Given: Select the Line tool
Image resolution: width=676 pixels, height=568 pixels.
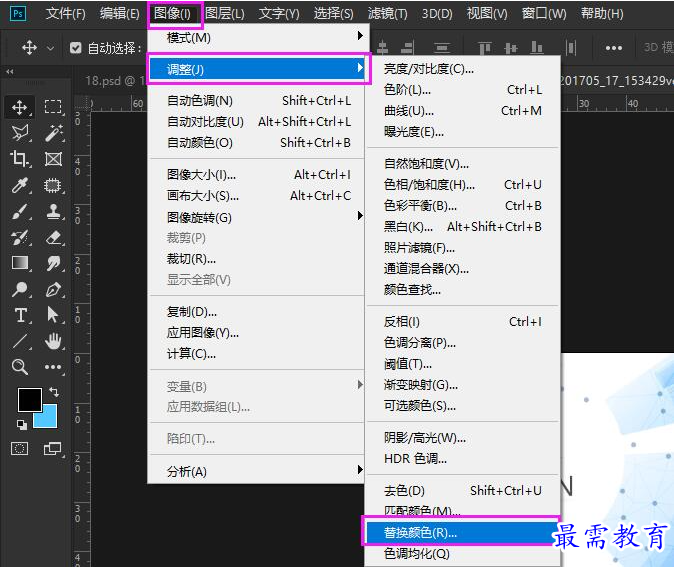Looking at the screenshot, I should [19, 341].
